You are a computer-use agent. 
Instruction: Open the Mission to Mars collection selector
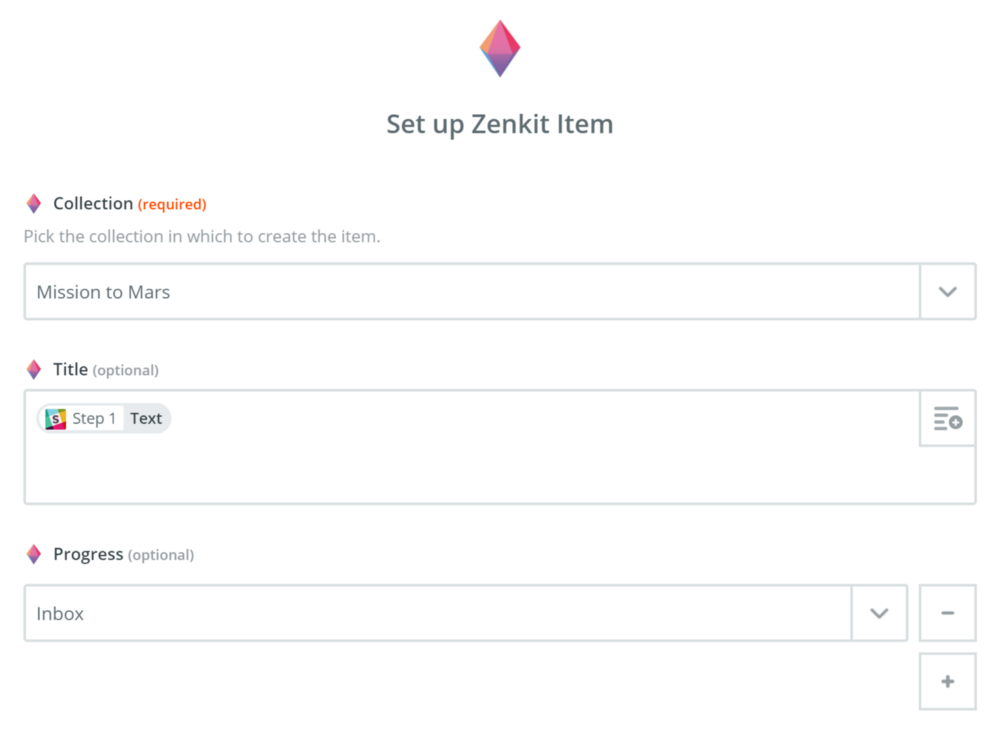click(472, 292)
